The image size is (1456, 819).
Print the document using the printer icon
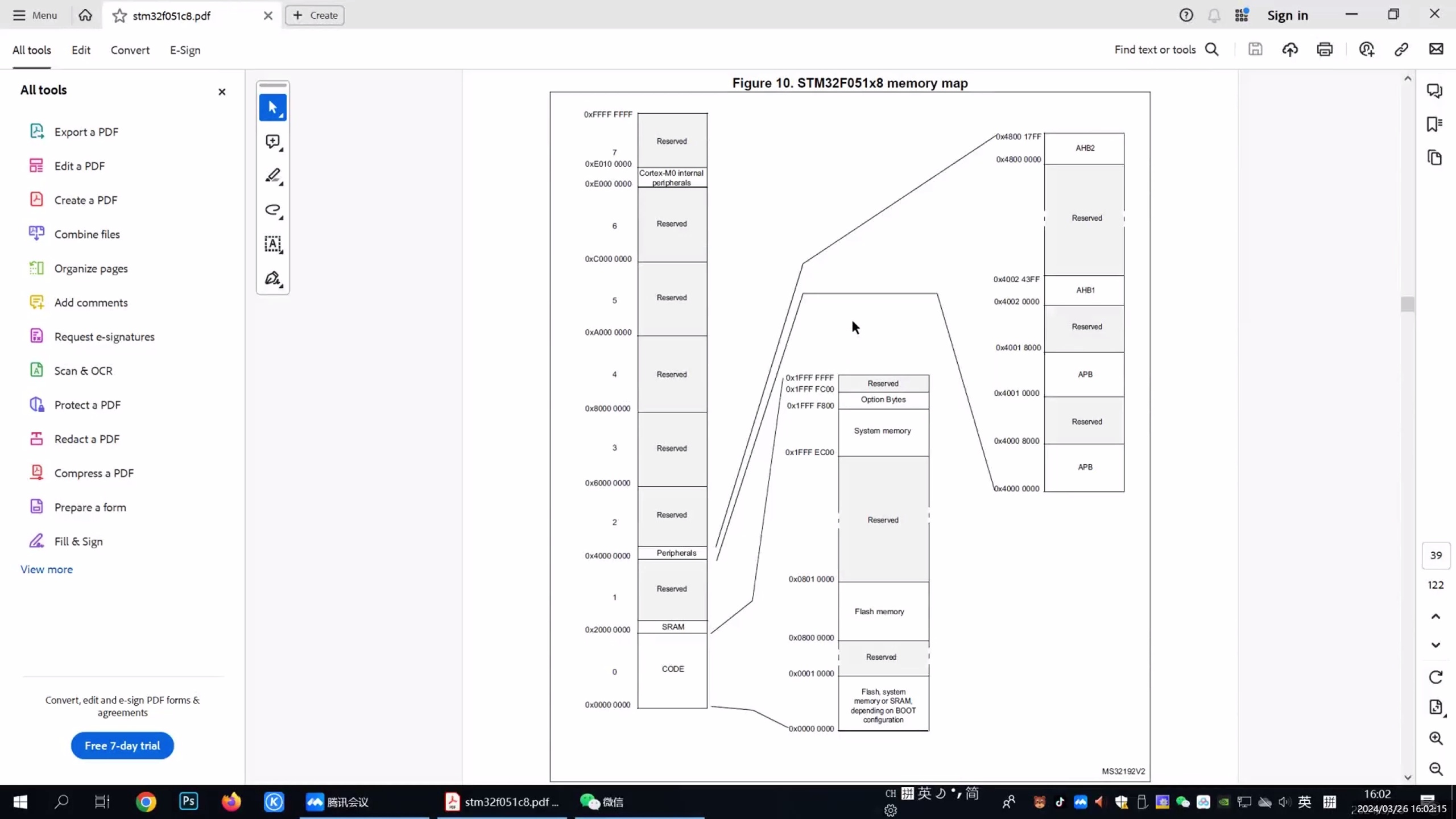1325,49
